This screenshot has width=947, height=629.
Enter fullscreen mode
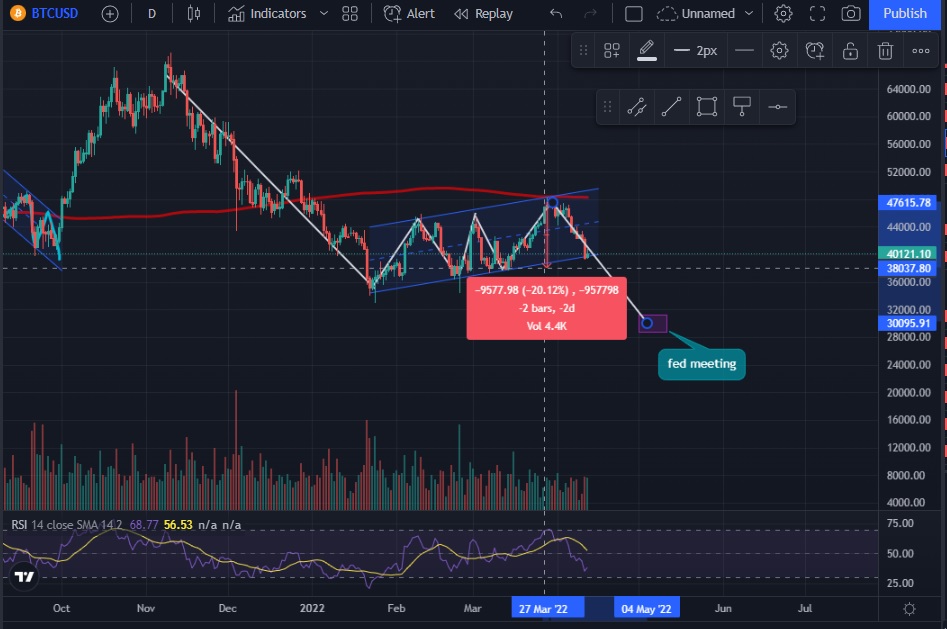coord(817,13)
